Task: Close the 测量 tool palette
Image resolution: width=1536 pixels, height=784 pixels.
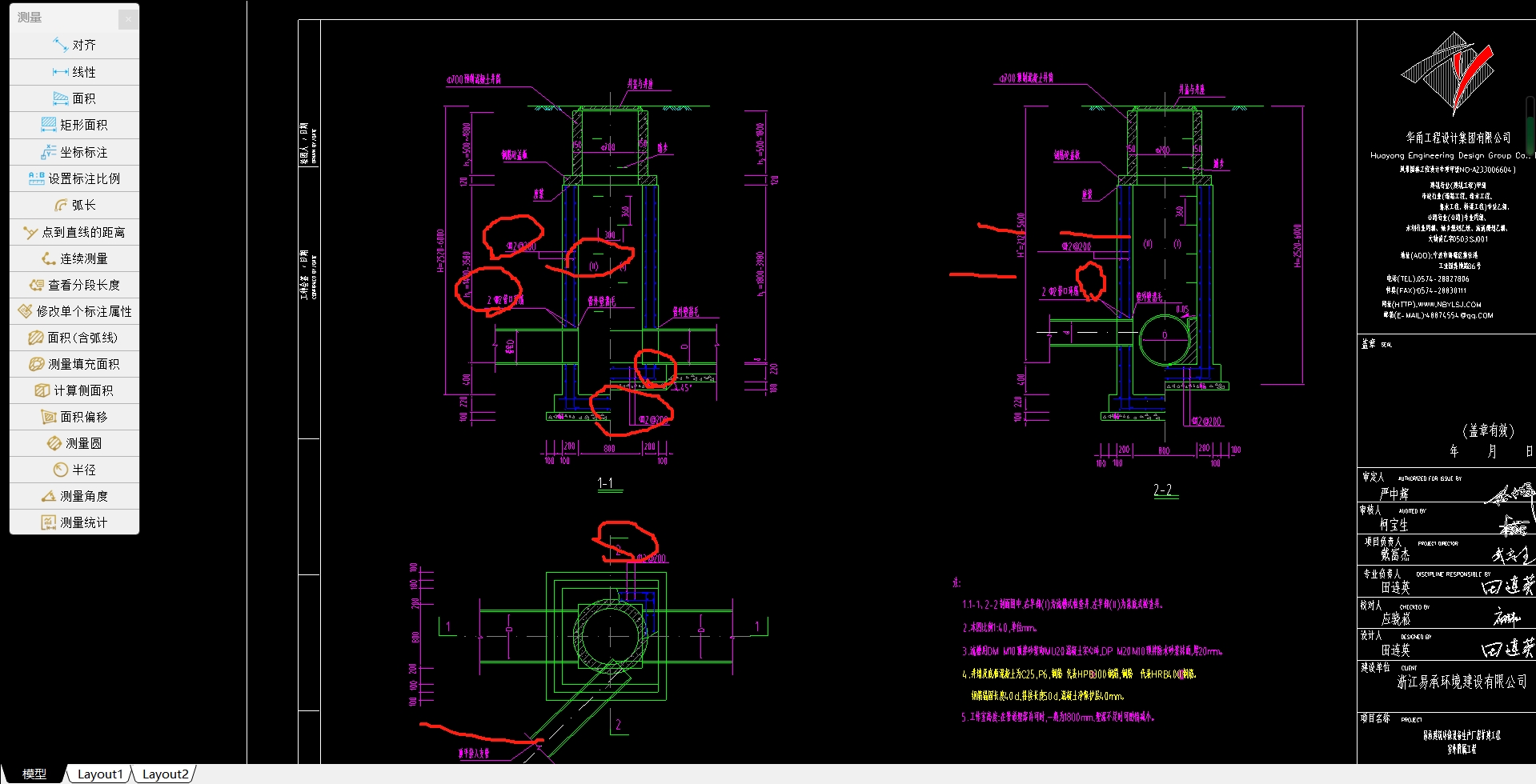Action: 128,18
